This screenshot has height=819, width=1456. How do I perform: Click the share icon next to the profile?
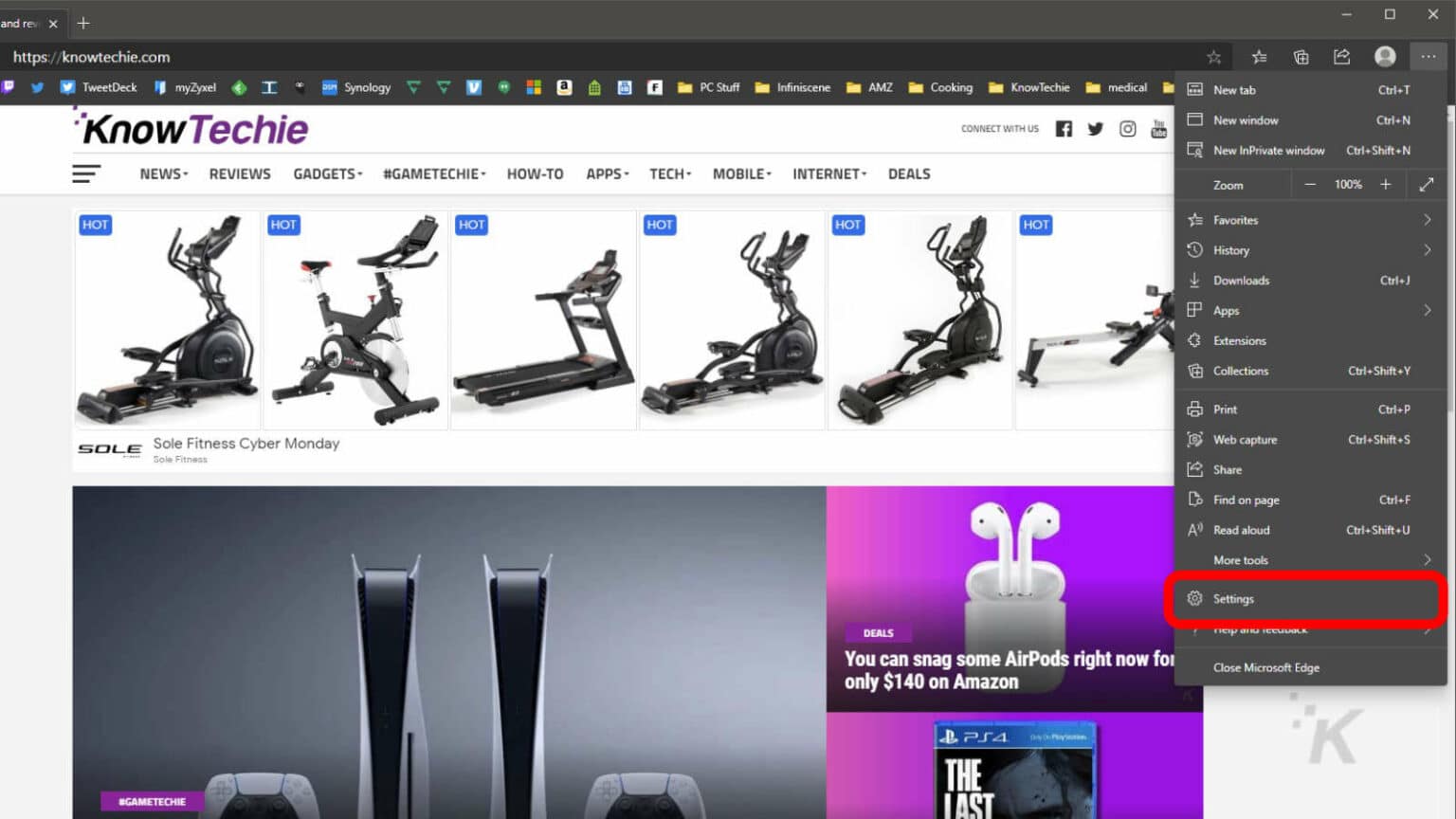[1342, 56]
